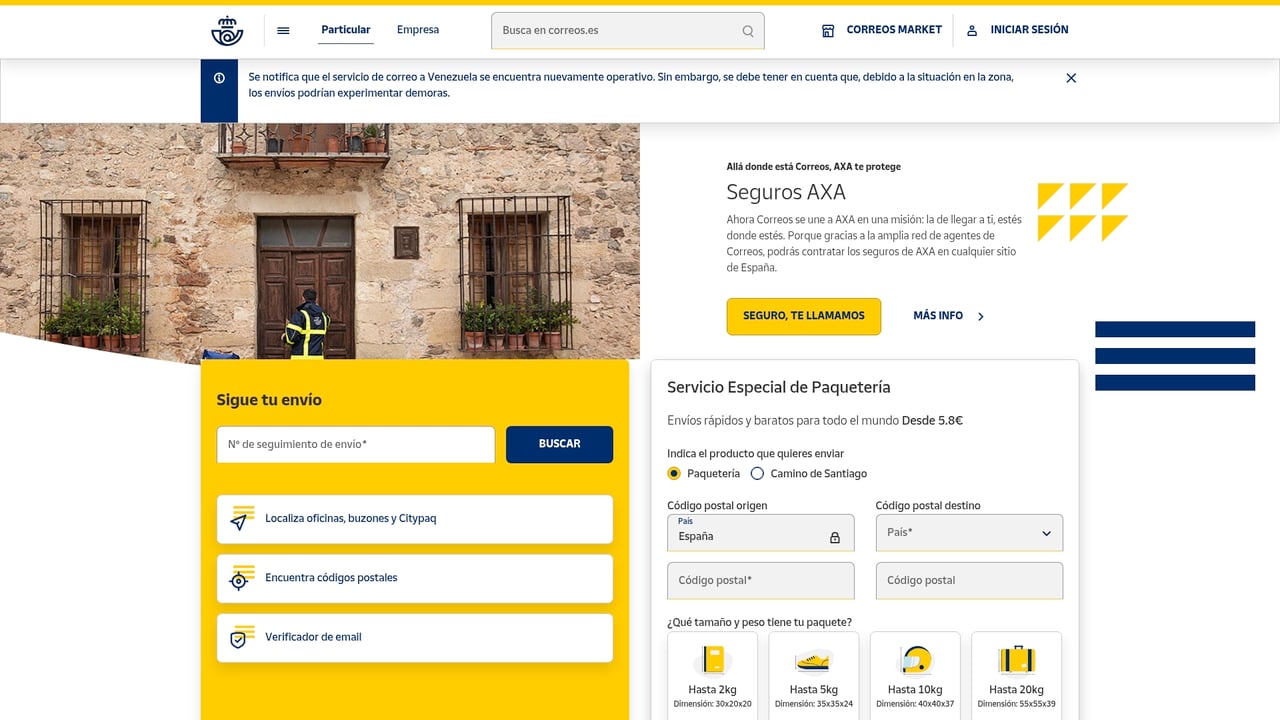Open Correos Market via the shop icon

coord(827,30)
